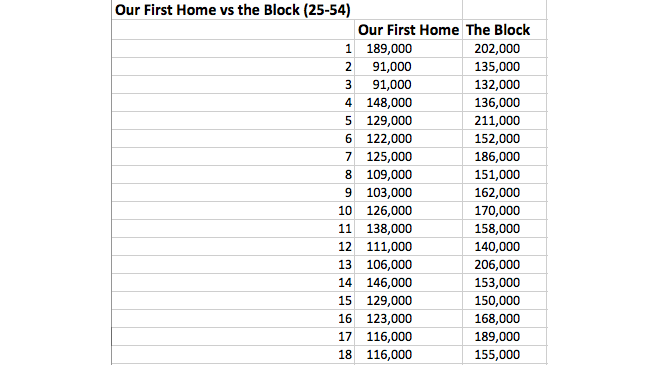
Task: Click the cell with 148,000
Action: [408, 103]
